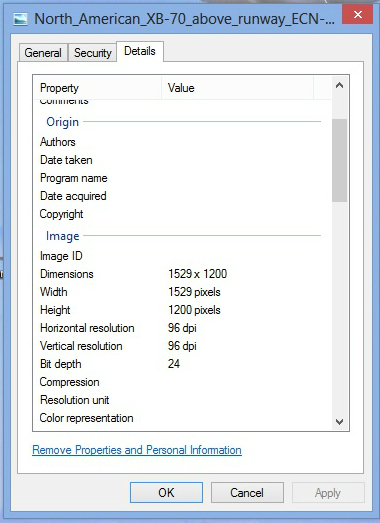Click the scrollbar up arrow
380x523 pixels.
point(339,85)
